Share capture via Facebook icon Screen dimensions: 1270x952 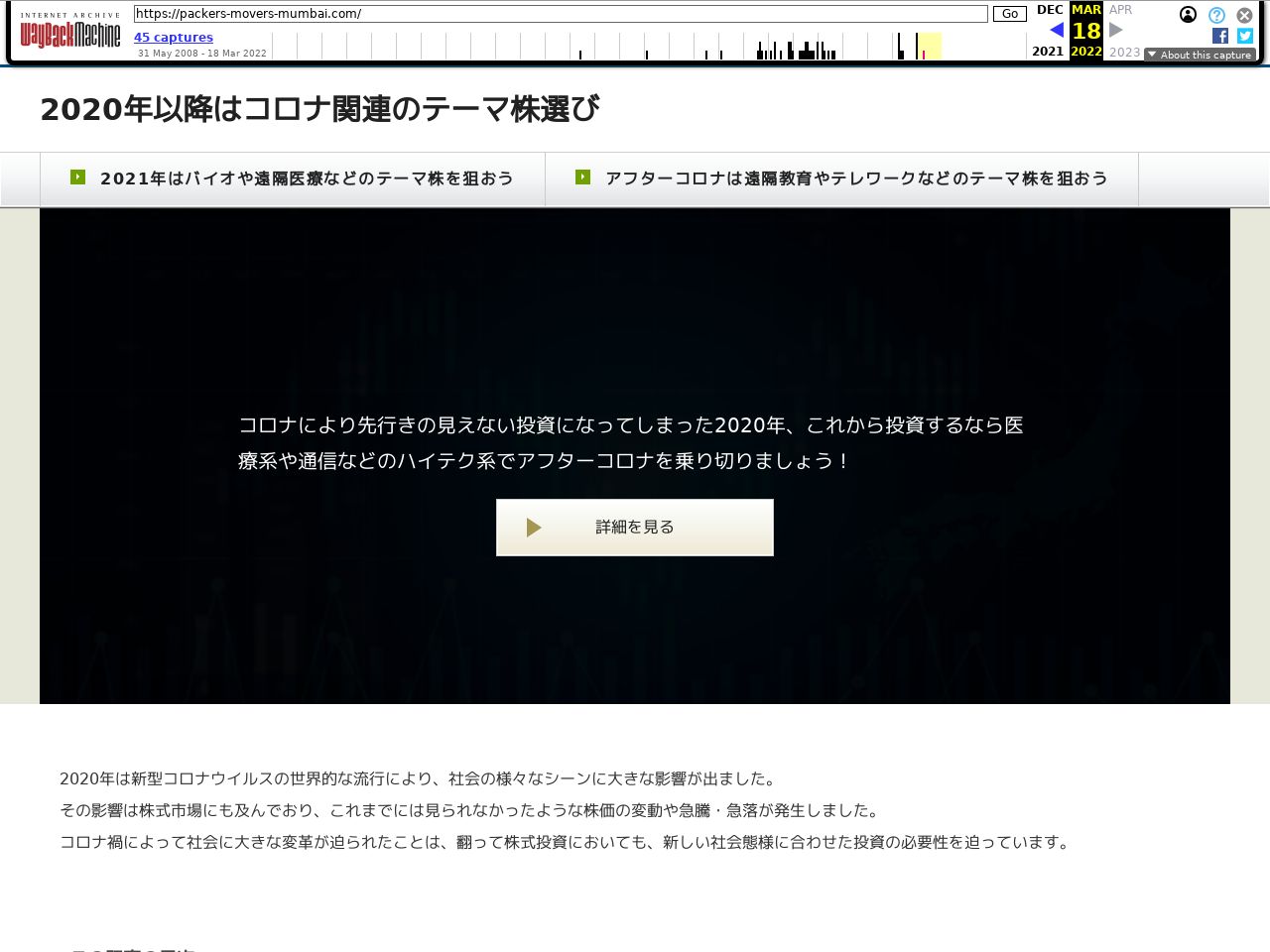pyautogui.click(x=1220, y=36)
